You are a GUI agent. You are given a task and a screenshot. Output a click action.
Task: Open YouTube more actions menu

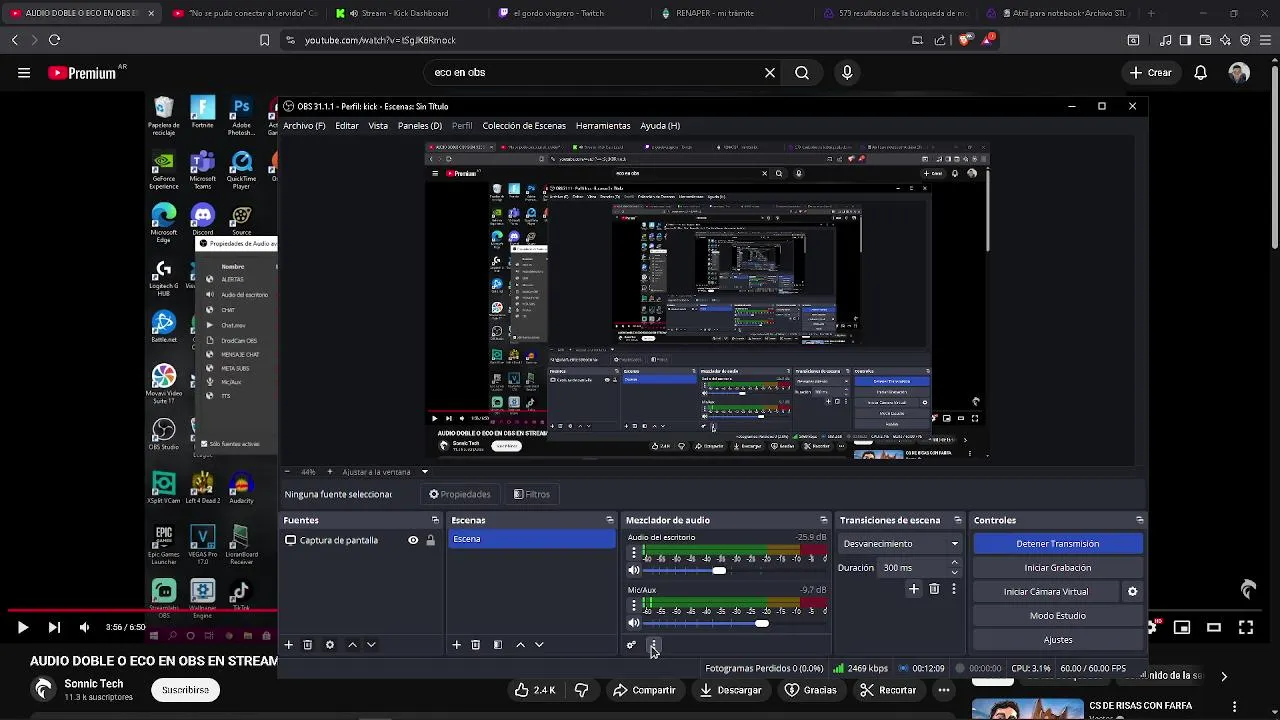(944, 690)
